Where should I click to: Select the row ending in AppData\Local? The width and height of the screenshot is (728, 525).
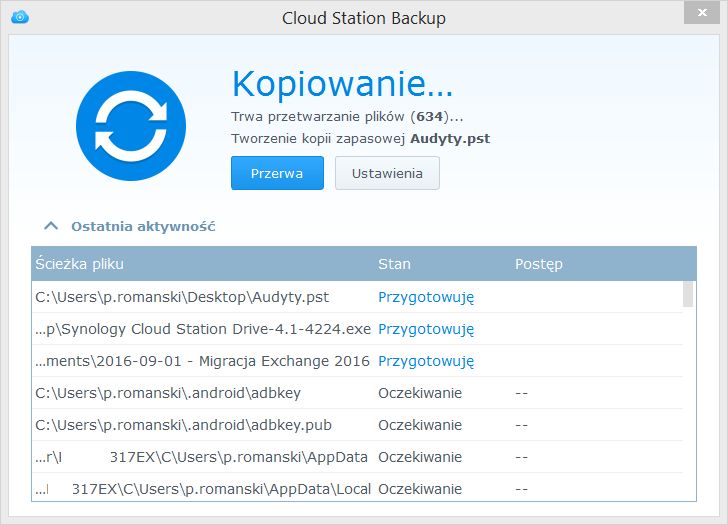pos(357,487)
